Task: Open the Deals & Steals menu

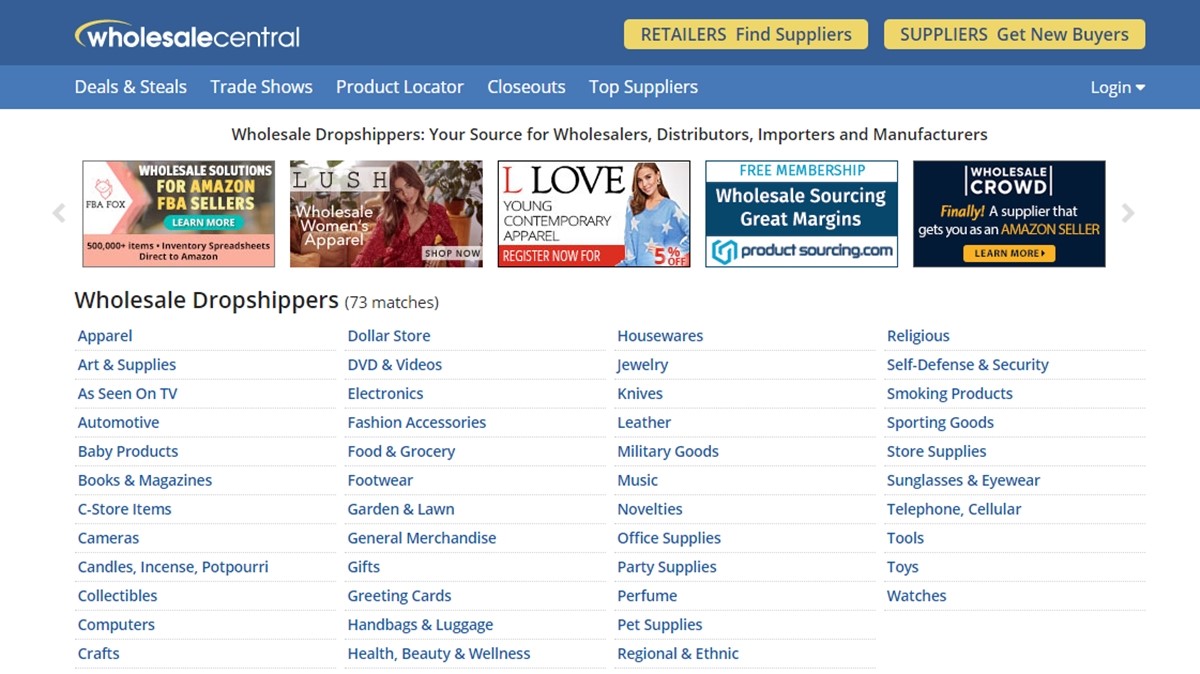Action: pyautogui.click(x=131, y=87)
